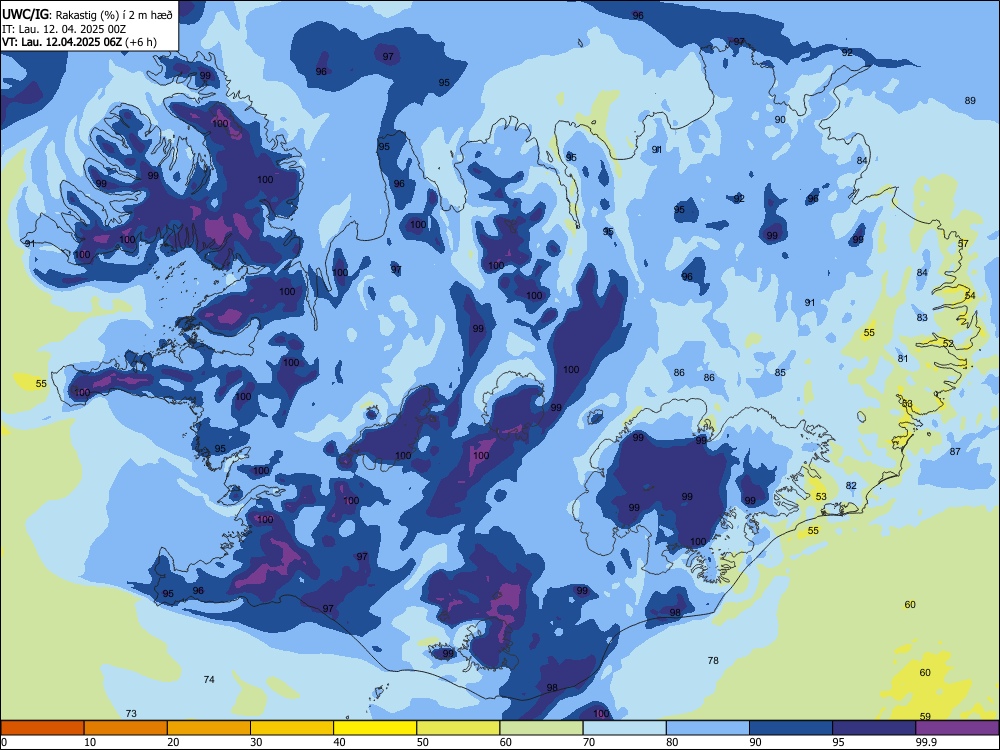Screen dimensions: 1000x750
Task: Select the '10' legend scale label
Action: click(91, 742)
